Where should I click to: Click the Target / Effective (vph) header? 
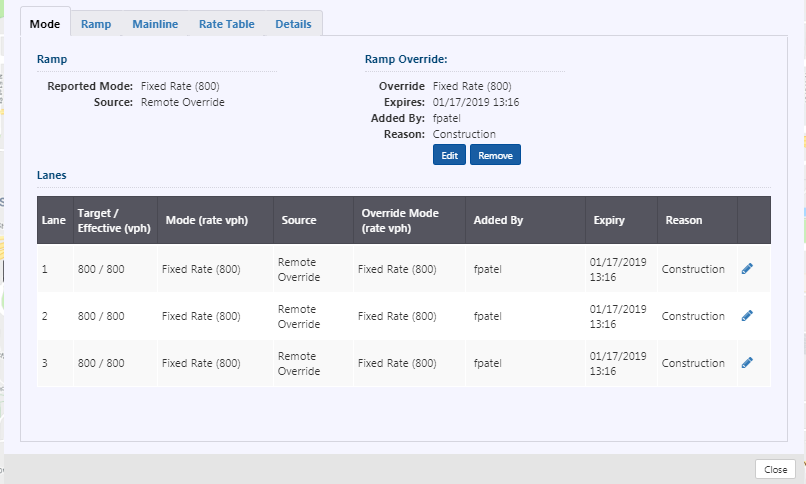coord(115,220)
